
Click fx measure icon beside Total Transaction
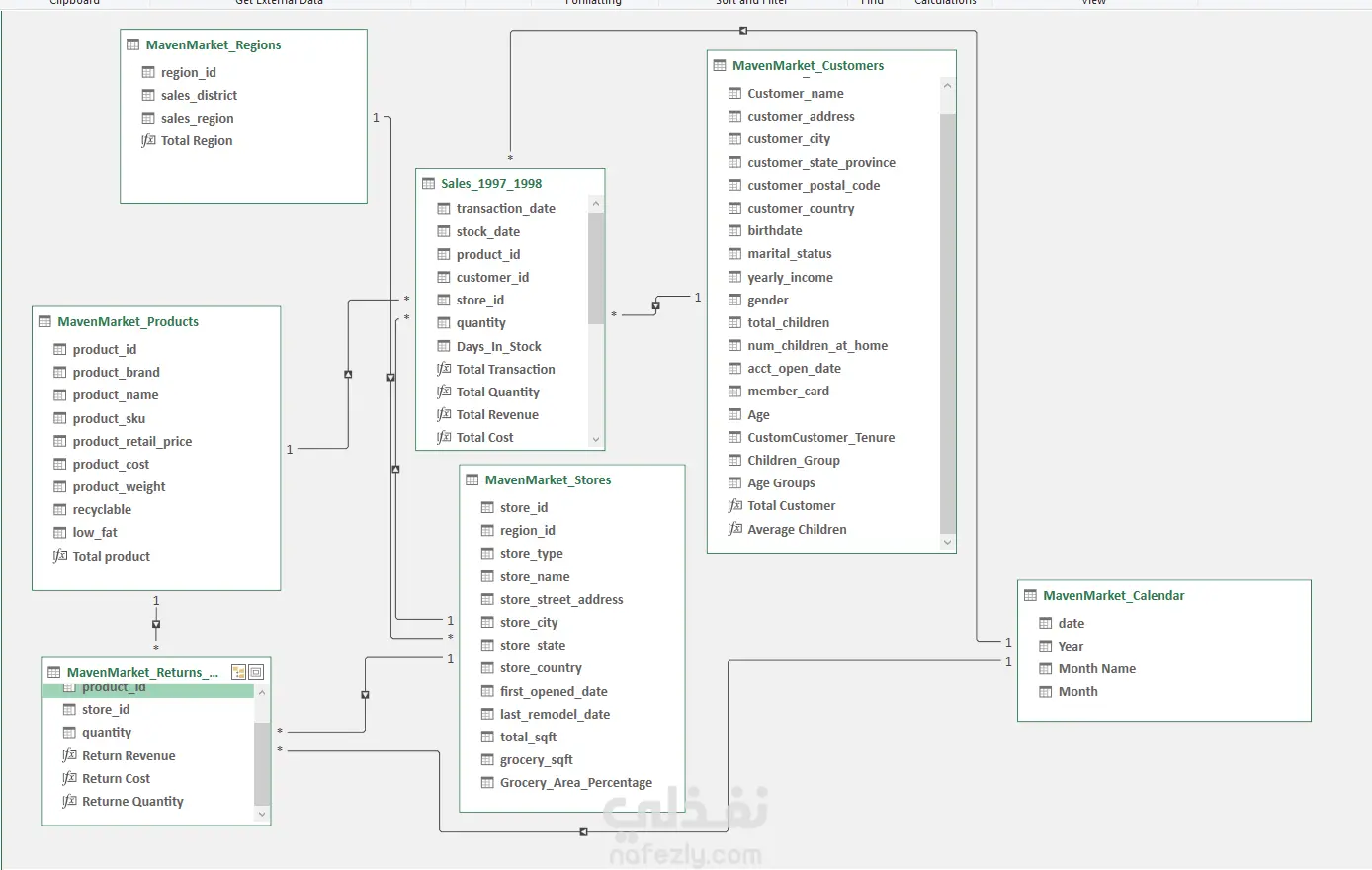pyautogui.click(x=444, y=369)
